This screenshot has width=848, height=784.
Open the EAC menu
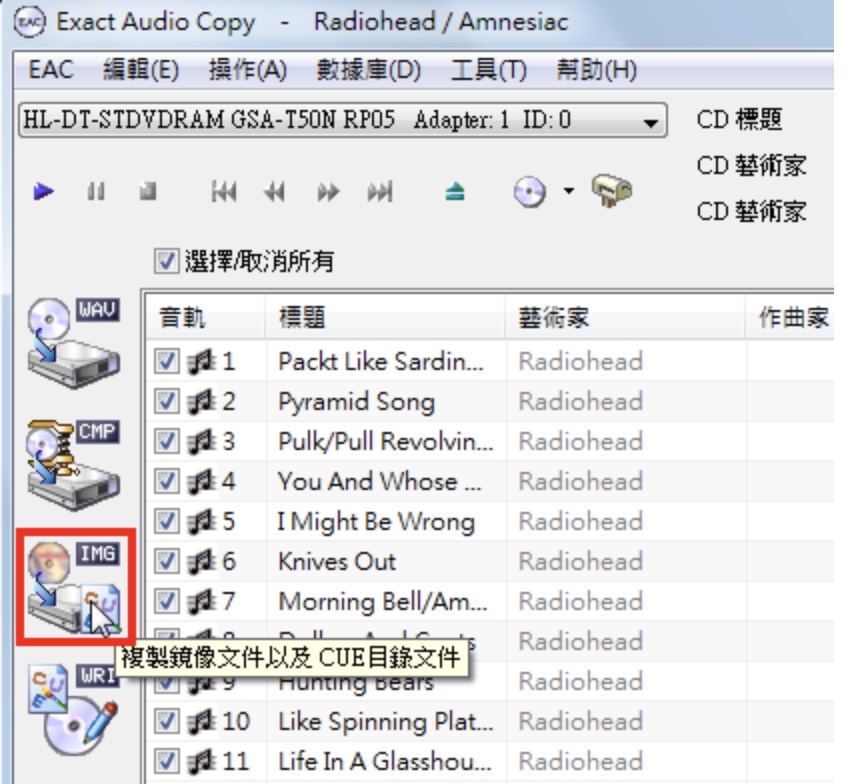pyautogui.click(x=51, y=70)
